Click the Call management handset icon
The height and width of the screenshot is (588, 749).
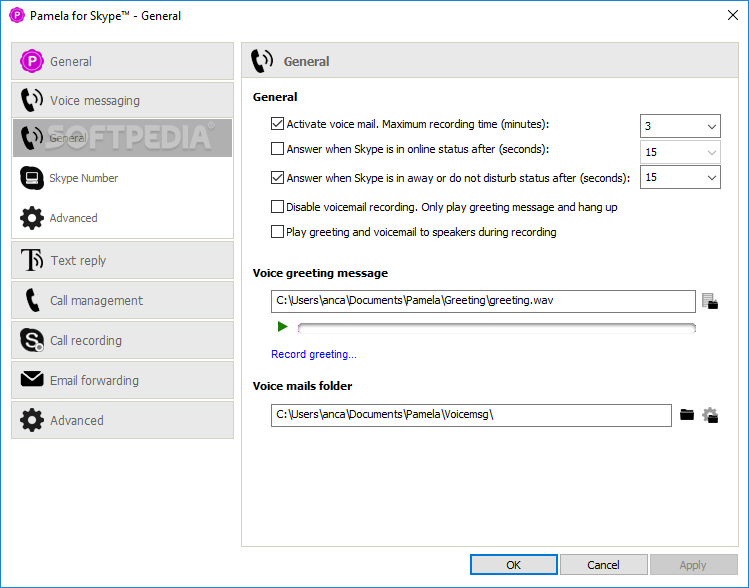[32, 300]
